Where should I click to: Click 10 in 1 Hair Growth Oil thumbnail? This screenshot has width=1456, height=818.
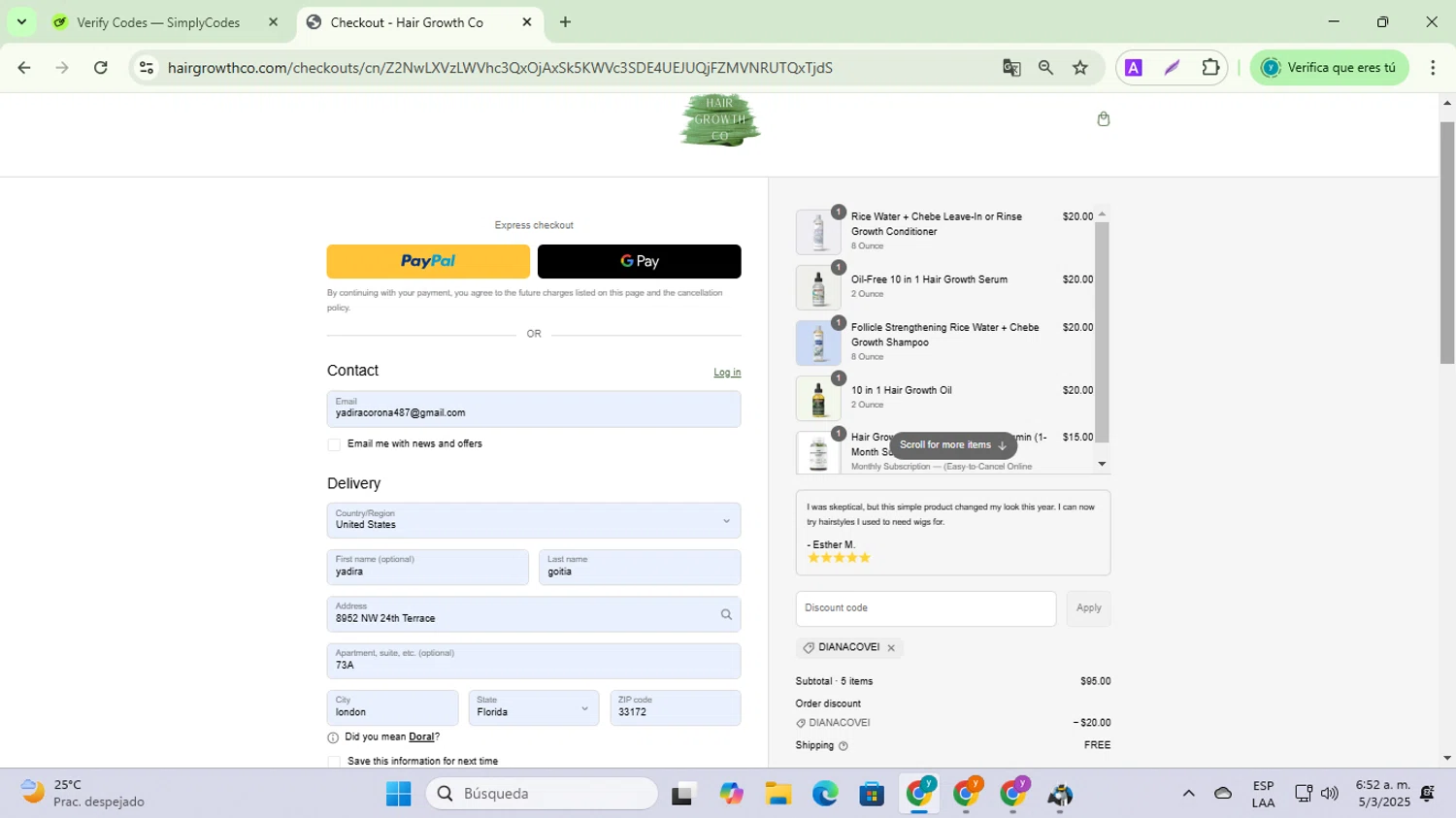(x=818, y=399)
